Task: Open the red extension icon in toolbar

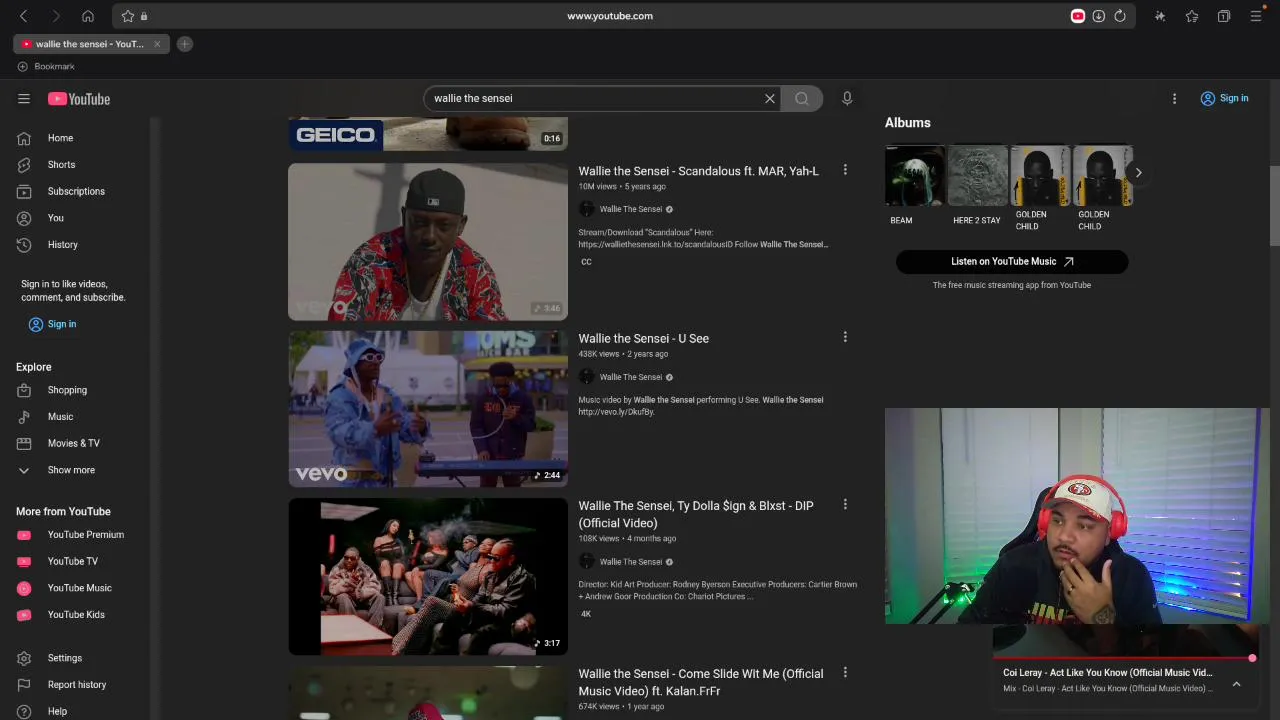Action: [x=1077, y=16]
